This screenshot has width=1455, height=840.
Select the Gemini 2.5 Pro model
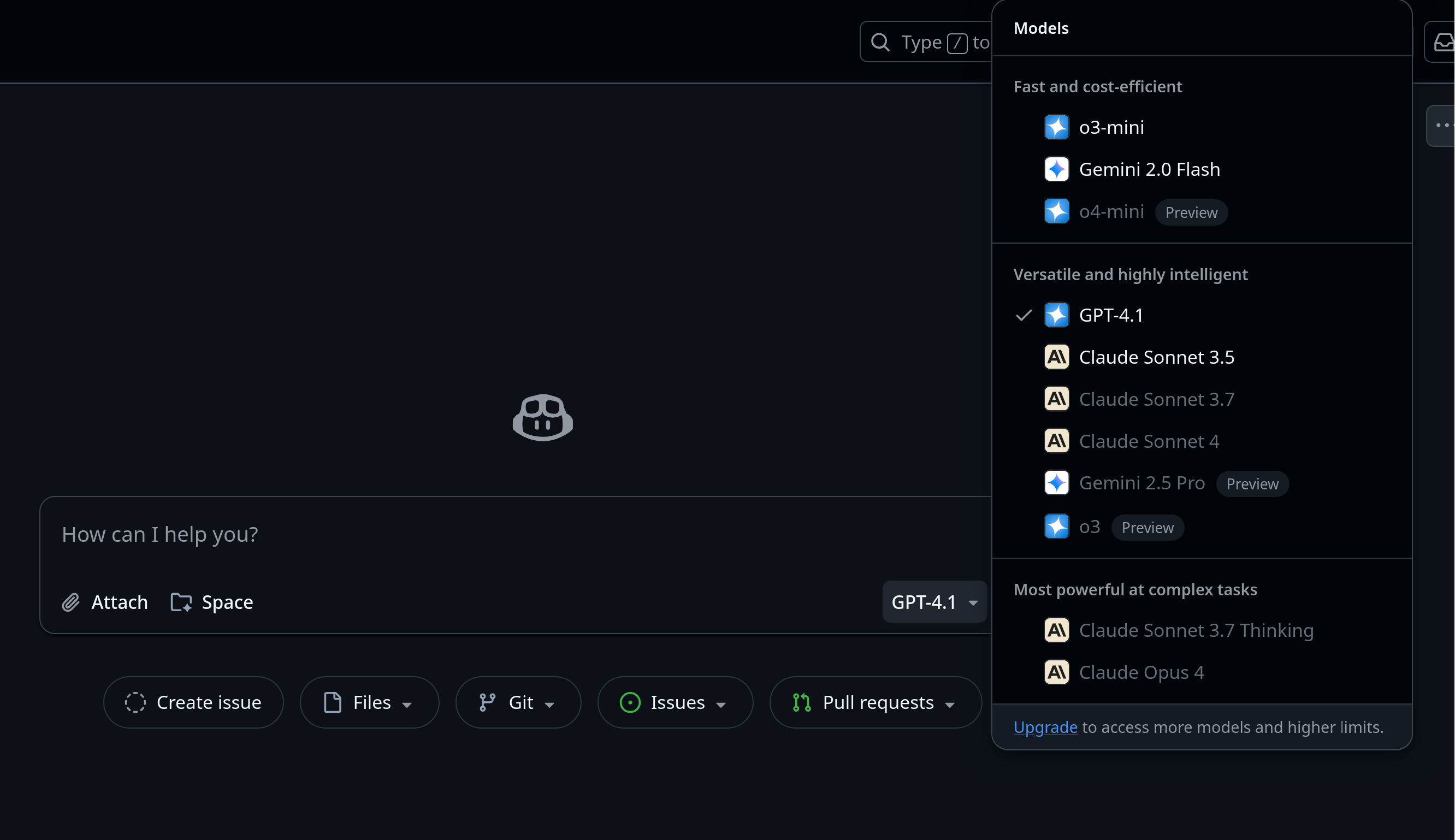point(1202,483)
